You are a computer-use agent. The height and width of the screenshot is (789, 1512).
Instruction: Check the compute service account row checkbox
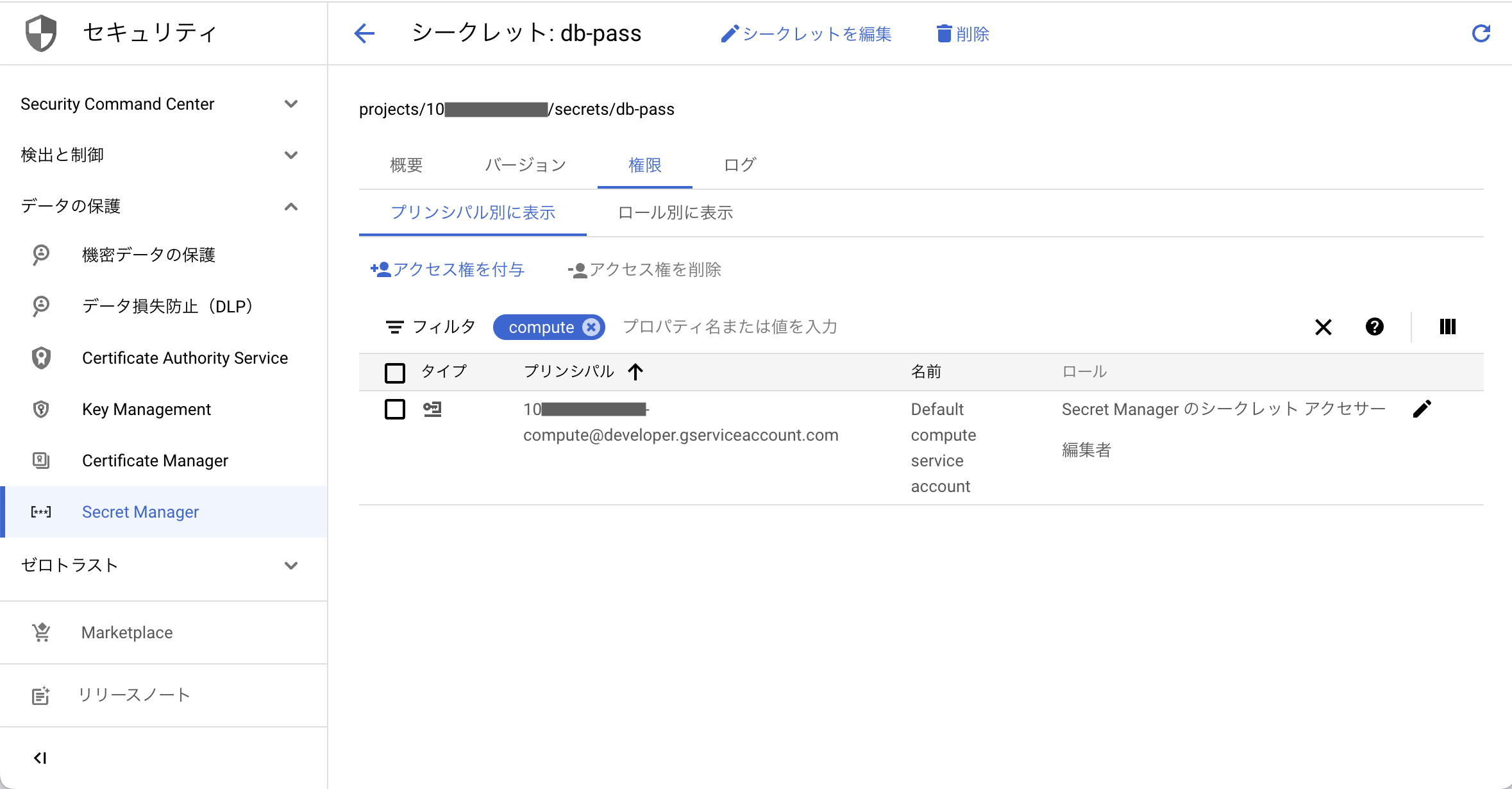point(395,409)
